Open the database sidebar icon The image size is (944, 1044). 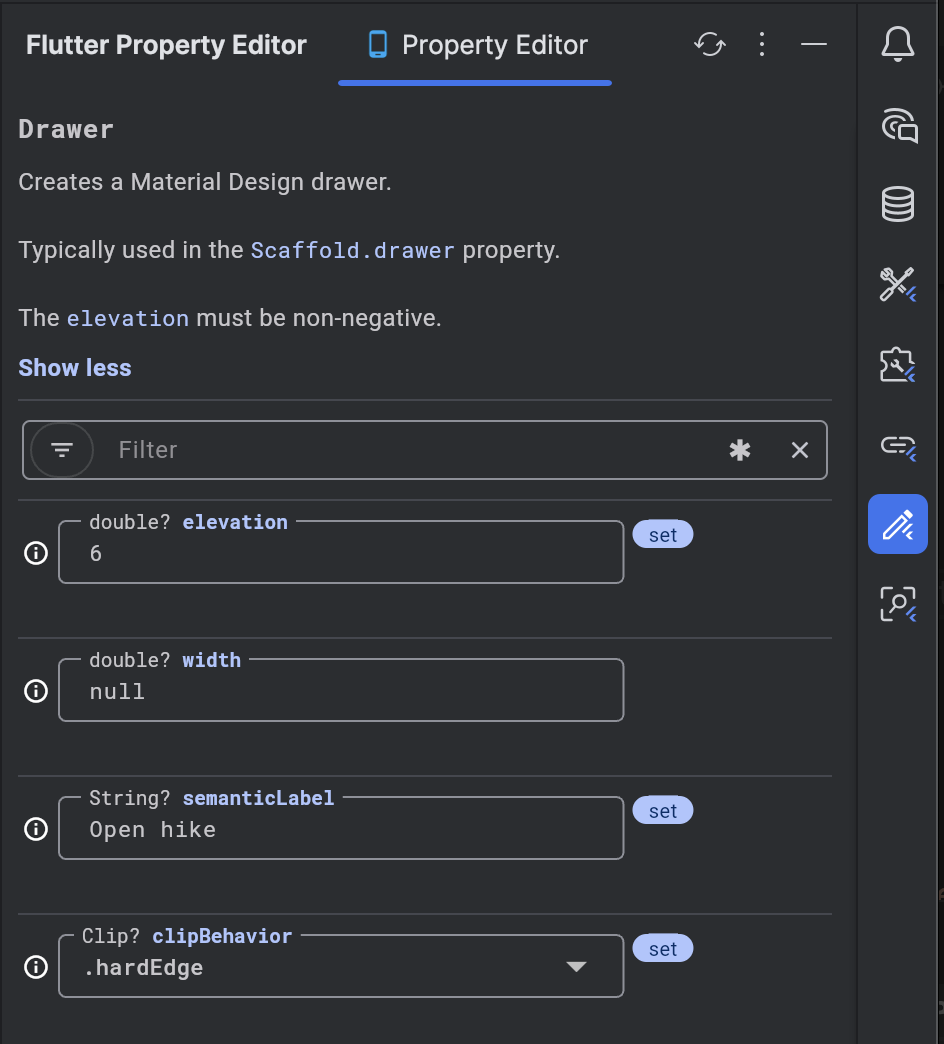coord(898,205)
